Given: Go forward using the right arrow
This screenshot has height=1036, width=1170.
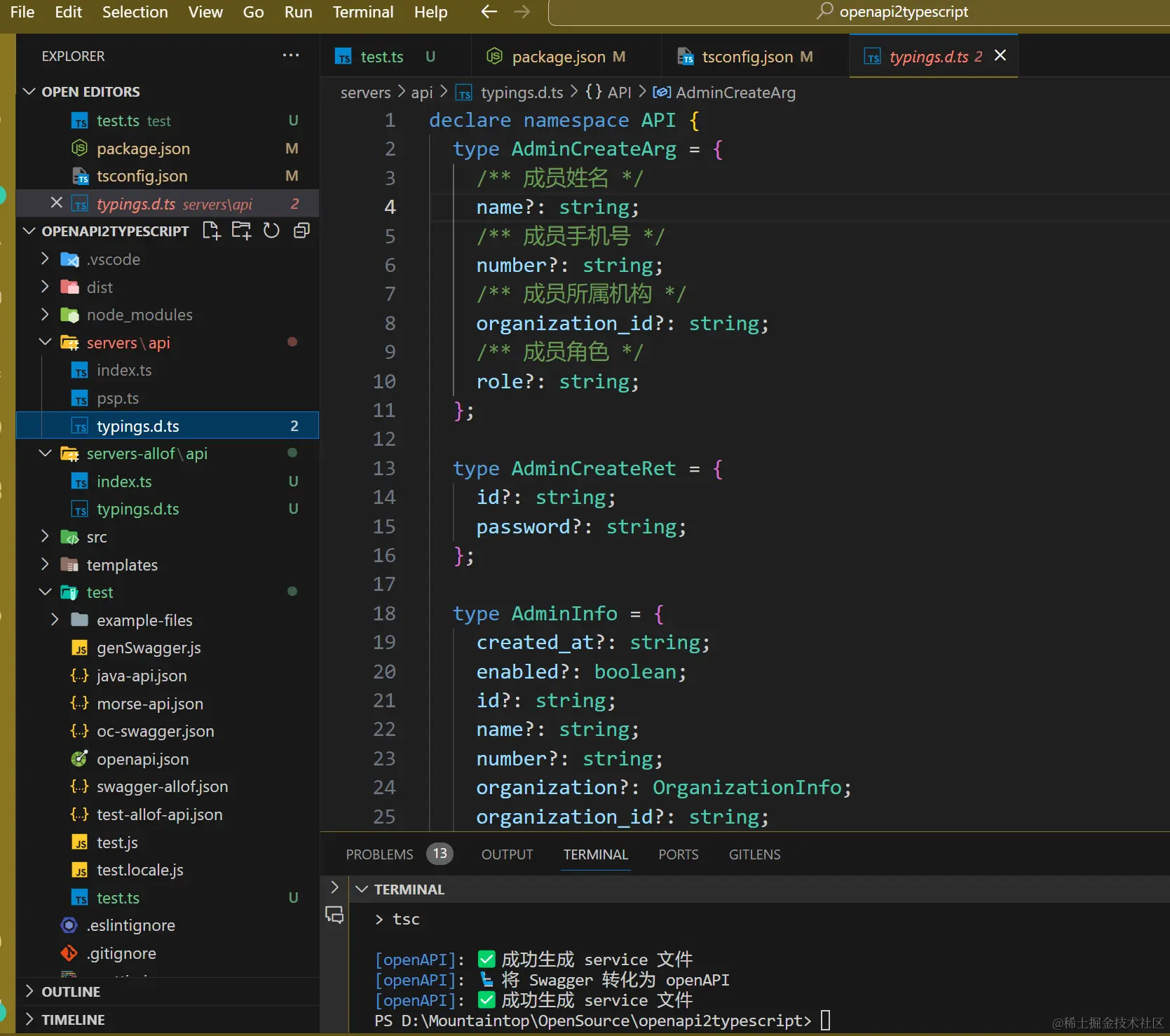Looking at the screenshot, I should (522, 12).
